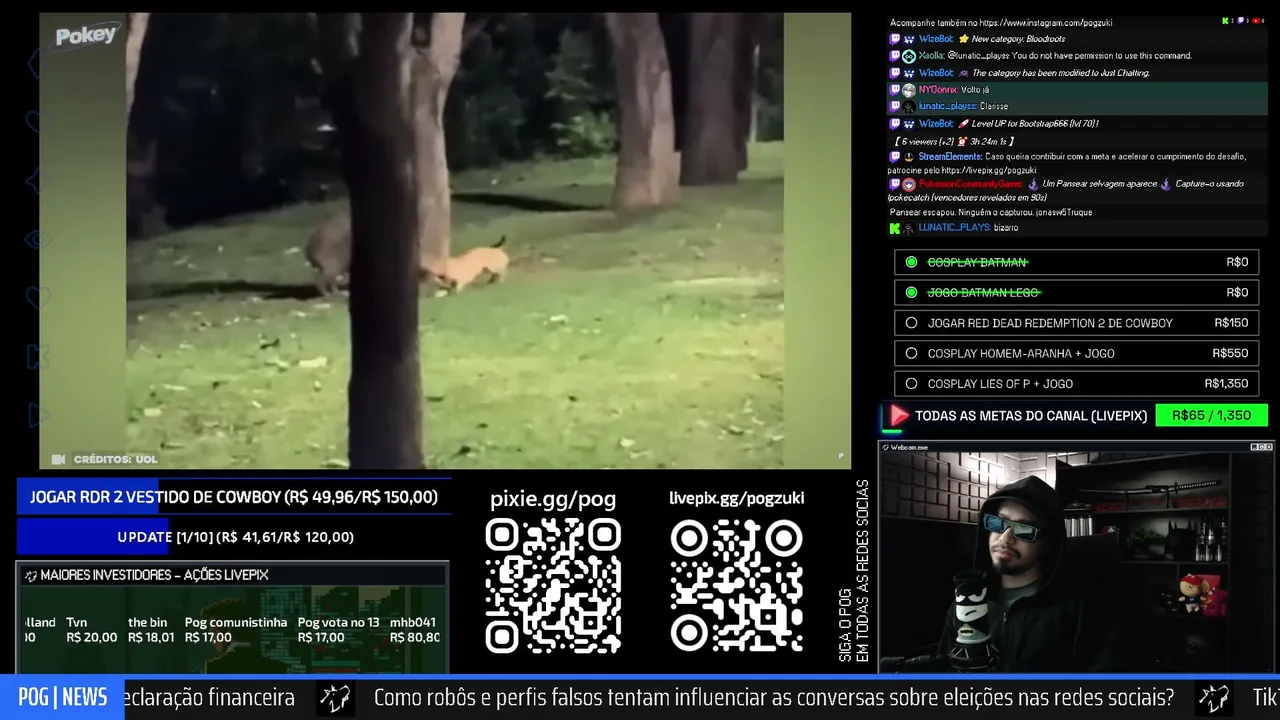Open the instagram.com/pogzuki link in chat
Image resolution: width=1280 pixels, height=720 pixels.
click(1046, 23)
